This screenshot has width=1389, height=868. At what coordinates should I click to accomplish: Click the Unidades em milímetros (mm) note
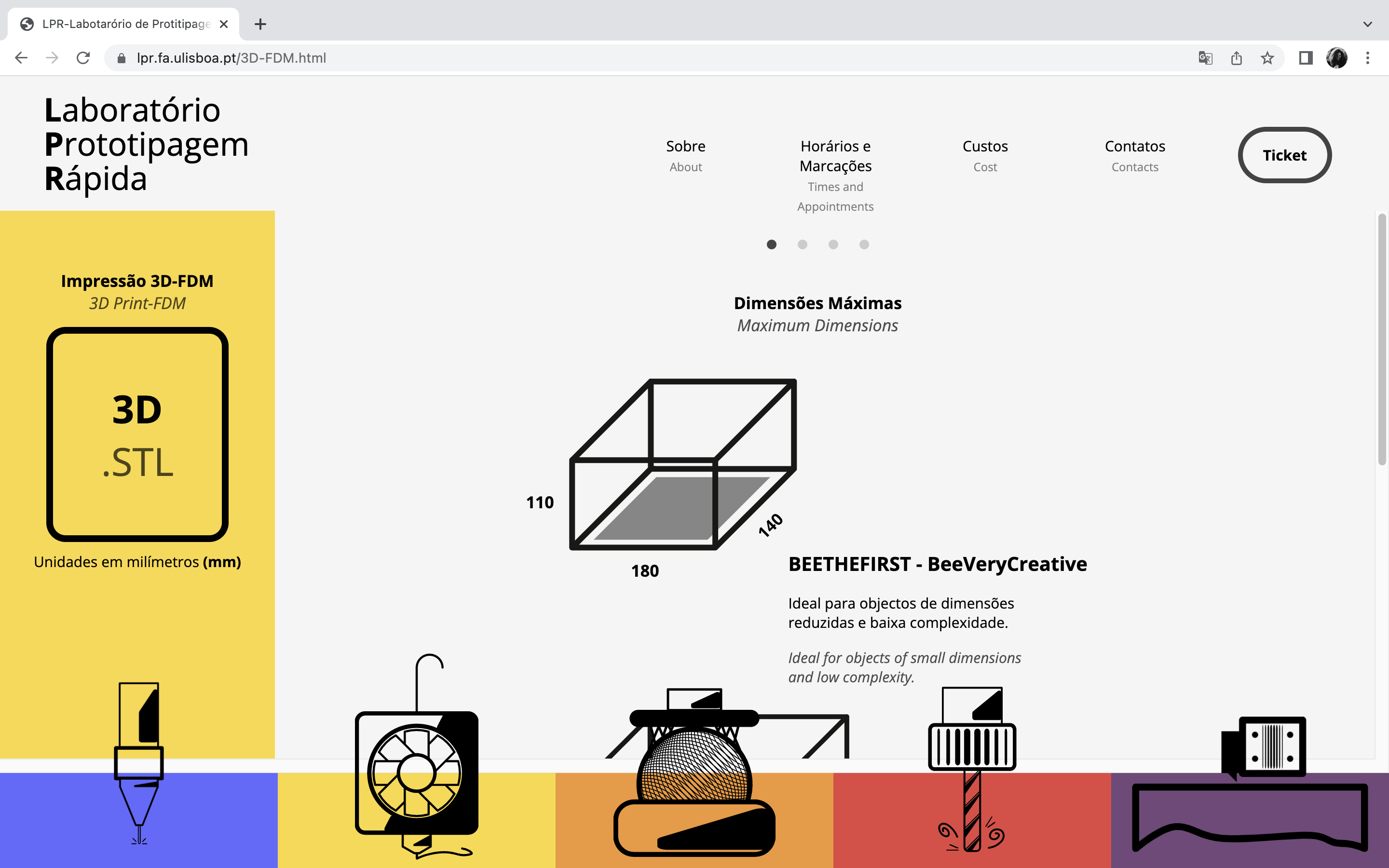(137, 561)
